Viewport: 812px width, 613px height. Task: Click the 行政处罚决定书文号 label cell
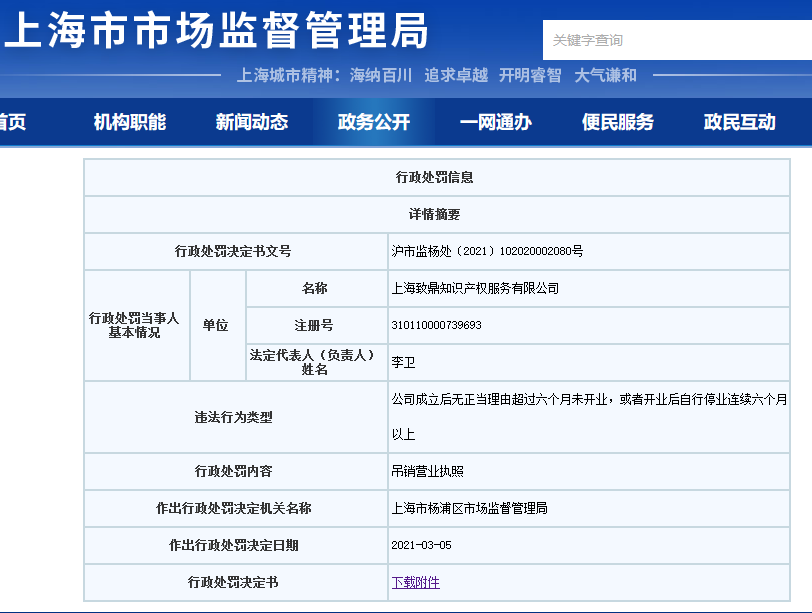point(236,251)
